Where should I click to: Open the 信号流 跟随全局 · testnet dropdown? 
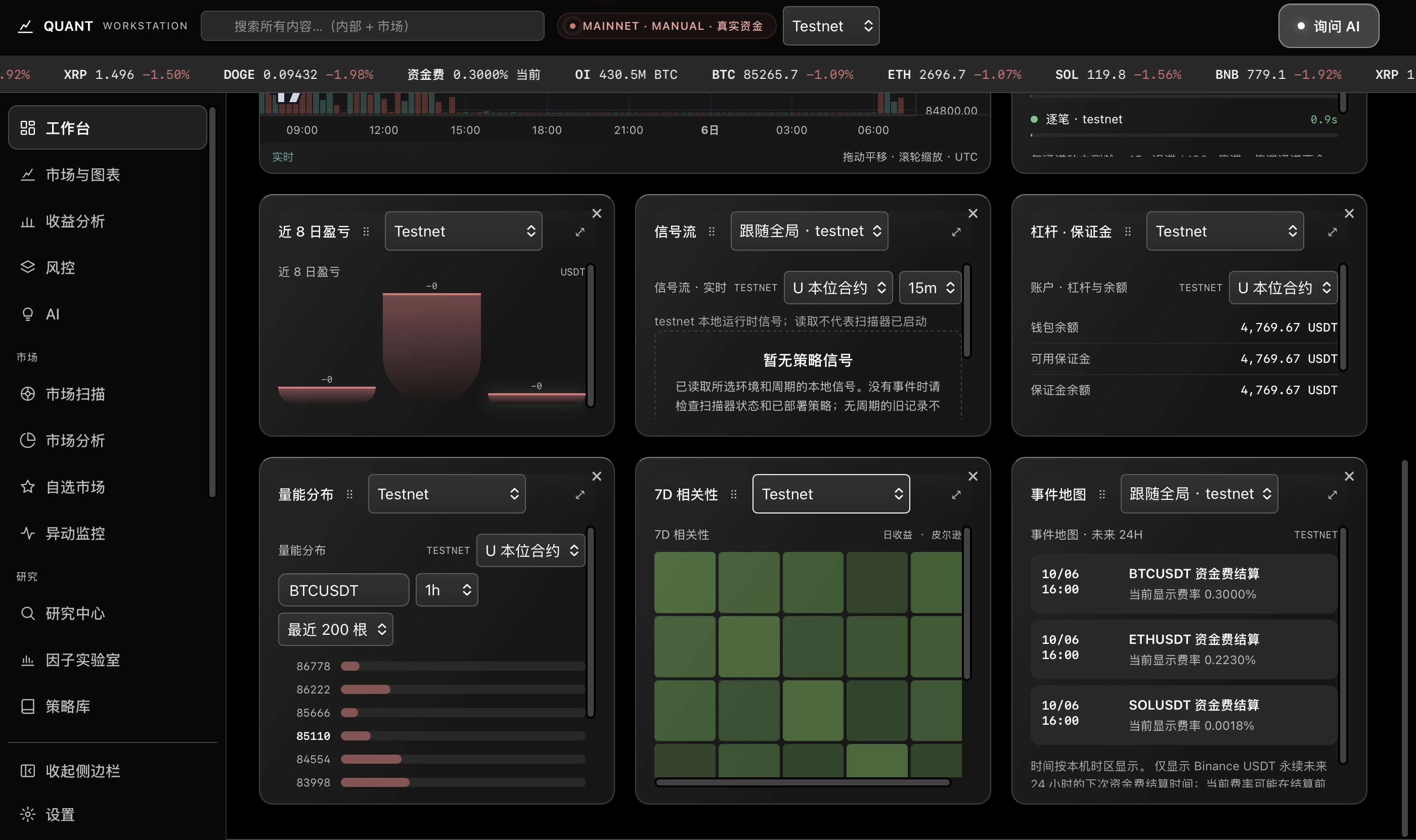tap(809, 231)
